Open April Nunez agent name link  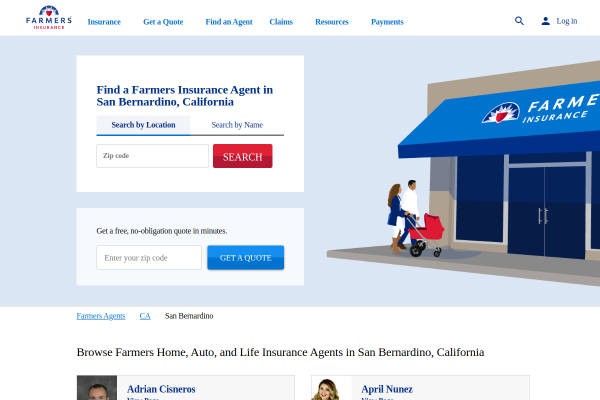(x=387, y=389)
